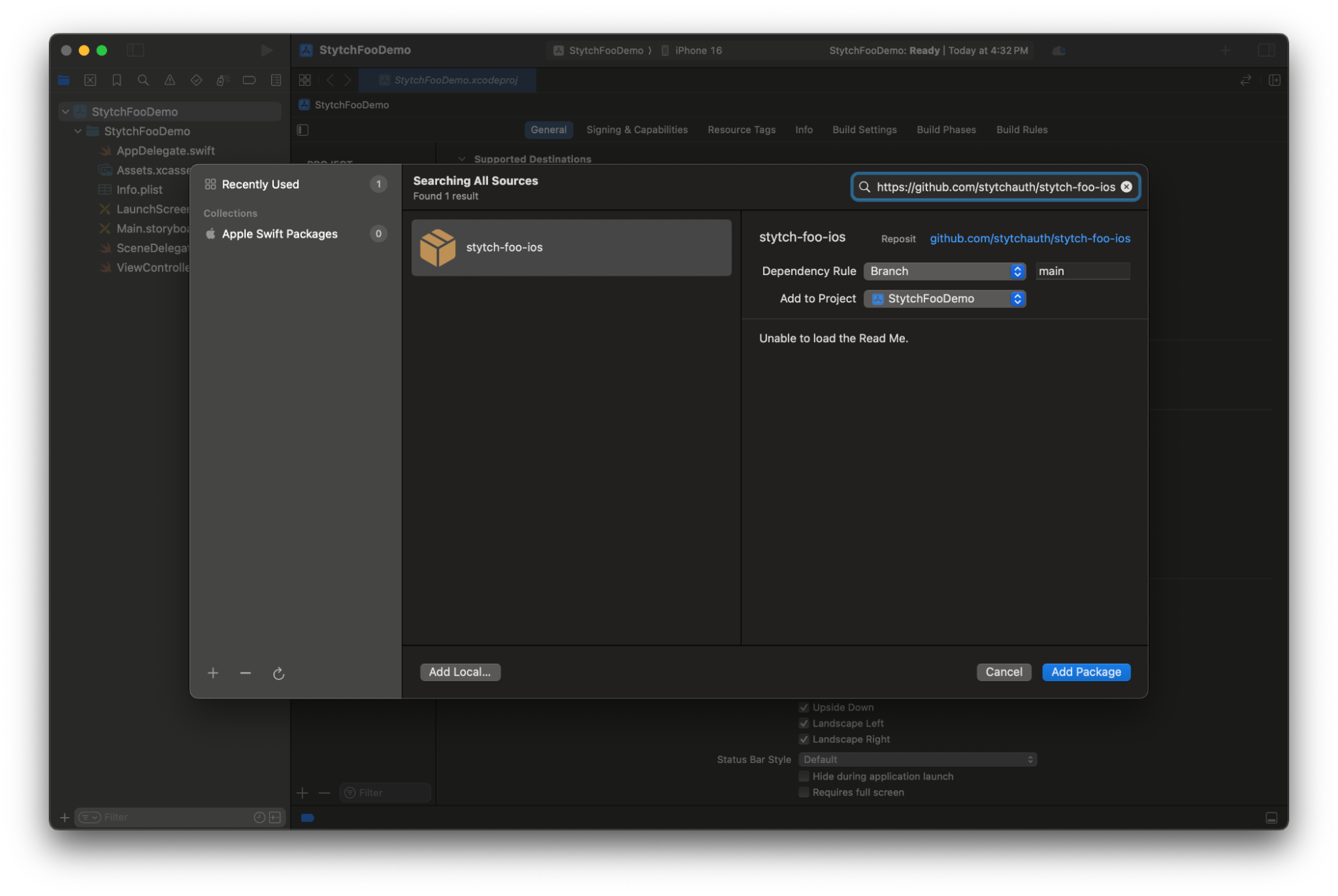This screenshot has width=1338, height=896.
Task: Click the stytch-foo-ios package box icon
Action: [x=438, y=248]
